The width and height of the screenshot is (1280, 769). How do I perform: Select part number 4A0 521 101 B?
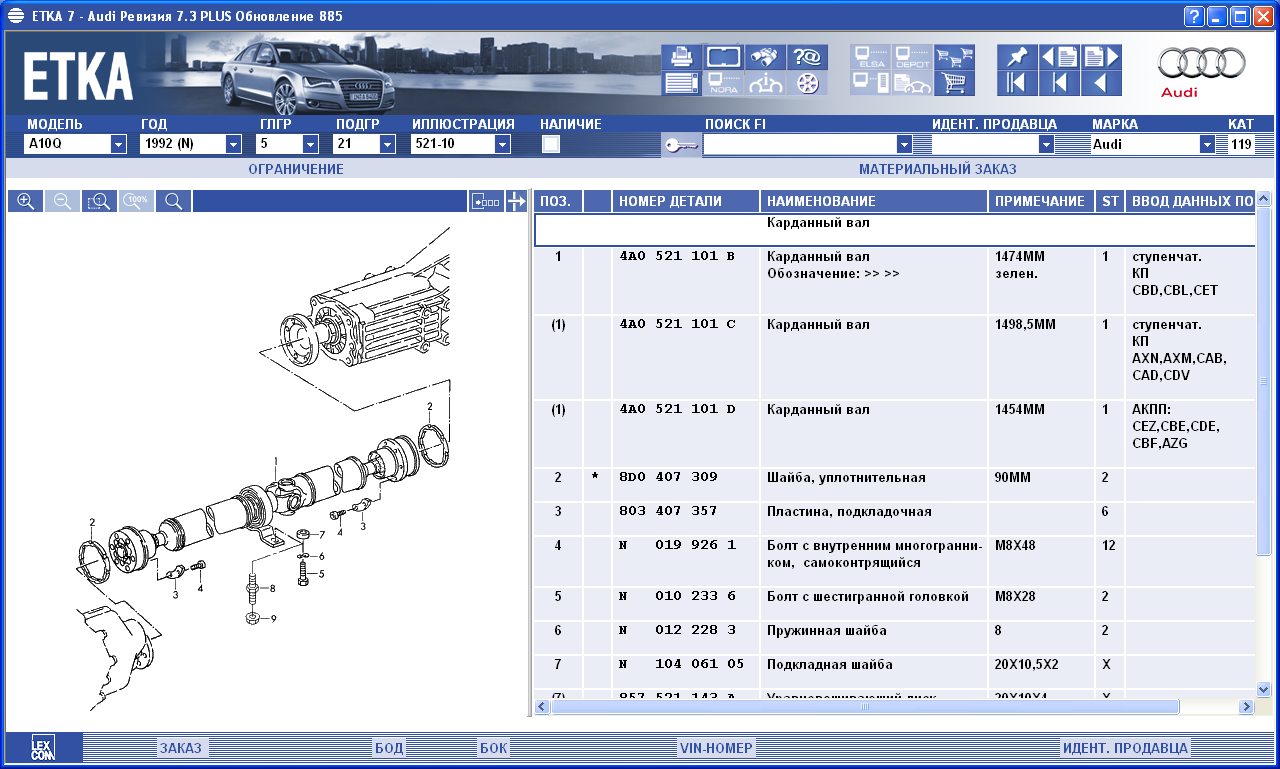pos(676,256)
